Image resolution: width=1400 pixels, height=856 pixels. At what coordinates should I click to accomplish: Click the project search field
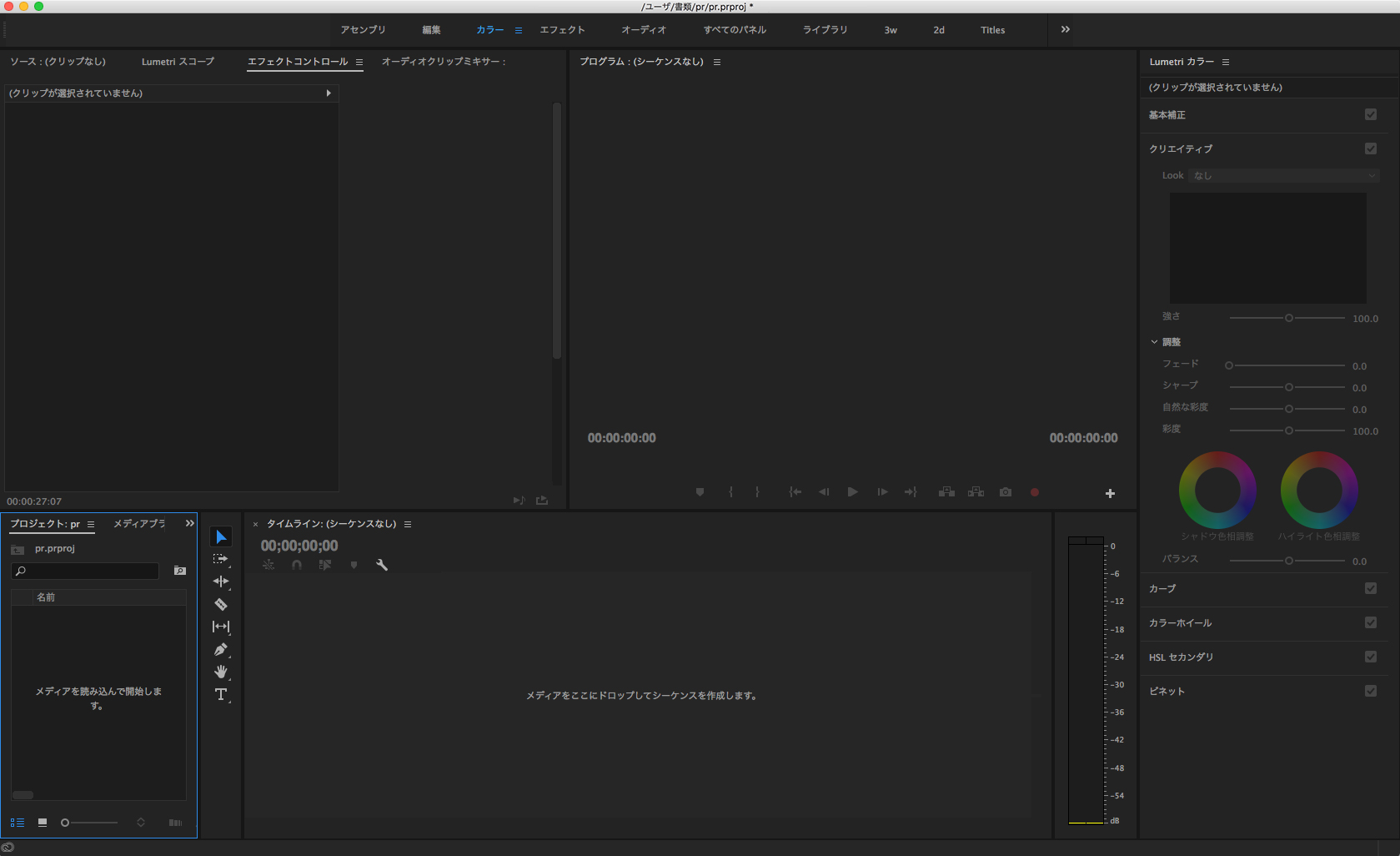point(85,571)
